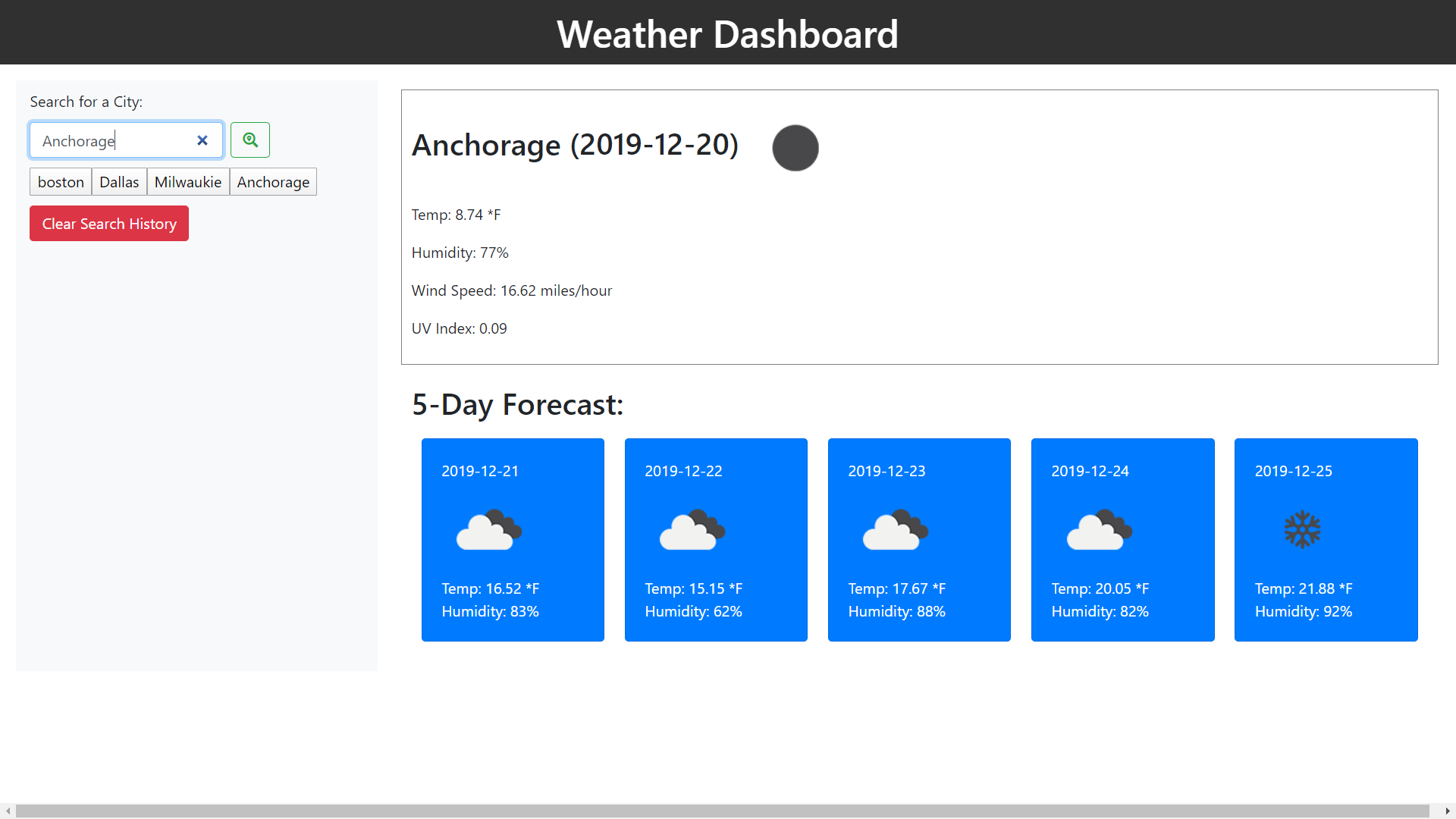Screen dimensions: 1456x819
Task: Click the cloudy weather icon on 2019-12-22
Action: click(x=693, y=529)
